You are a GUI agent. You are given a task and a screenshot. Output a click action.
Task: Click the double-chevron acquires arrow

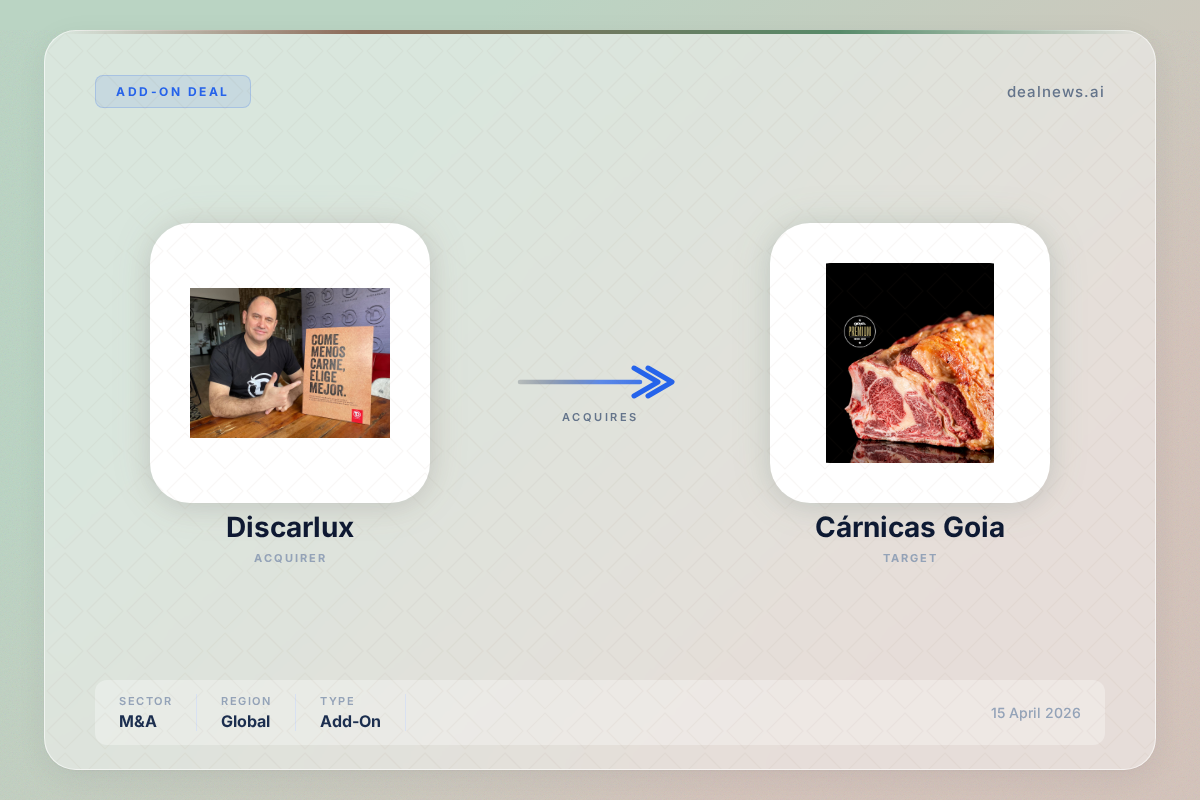(x=652, y=382)
